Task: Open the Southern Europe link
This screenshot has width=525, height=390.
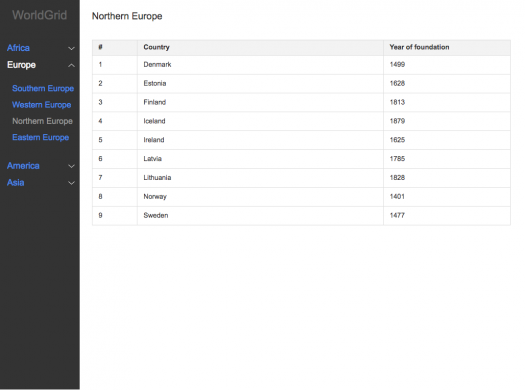Action: pos(43,88)
